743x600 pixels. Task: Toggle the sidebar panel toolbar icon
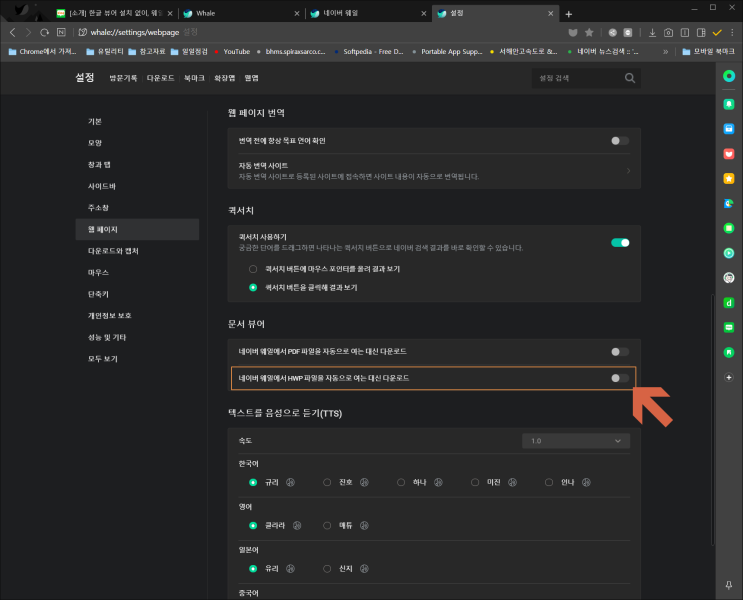tap(701, 32)
